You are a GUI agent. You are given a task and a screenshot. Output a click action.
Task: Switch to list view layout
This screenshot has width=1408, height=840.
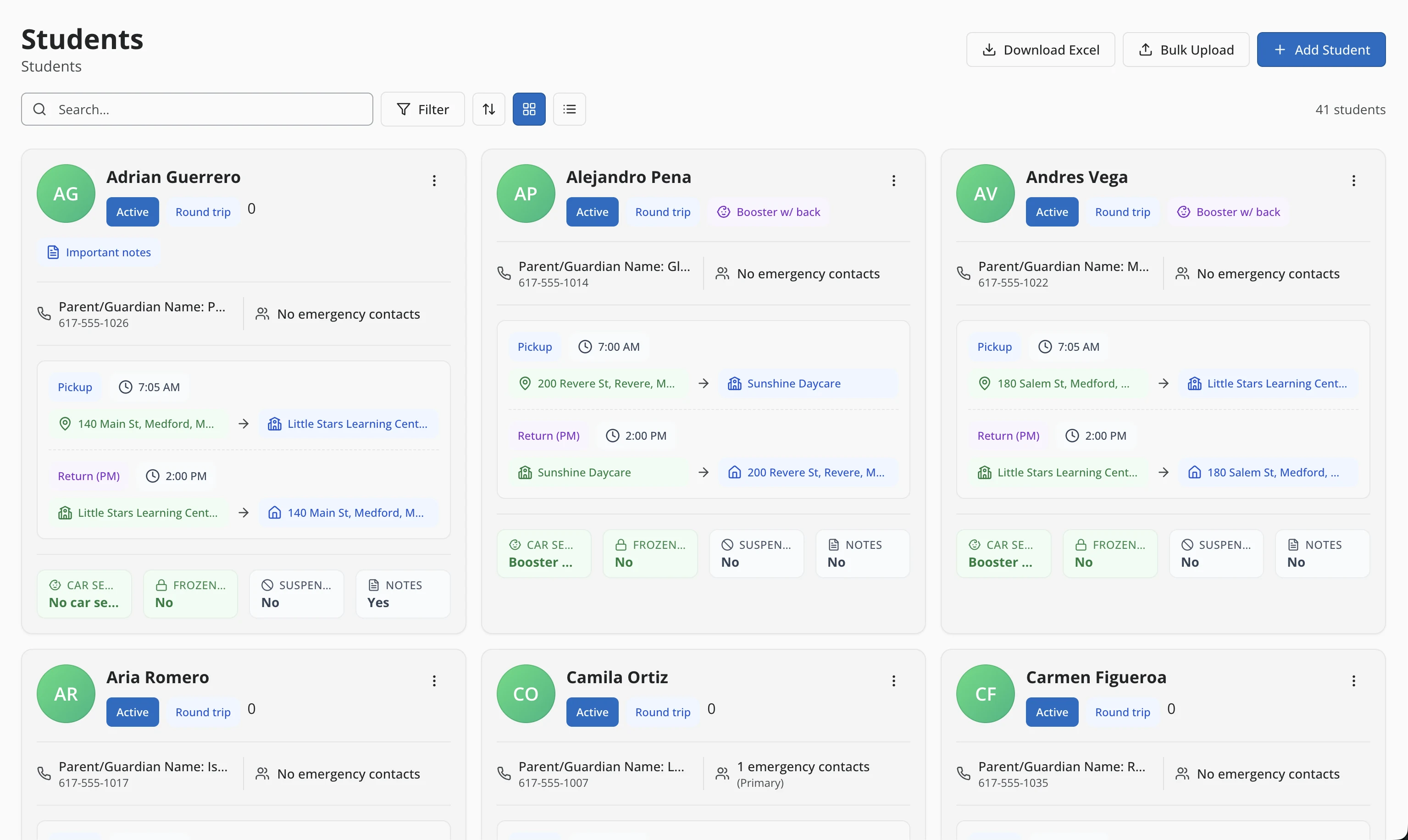pos(569,109)
